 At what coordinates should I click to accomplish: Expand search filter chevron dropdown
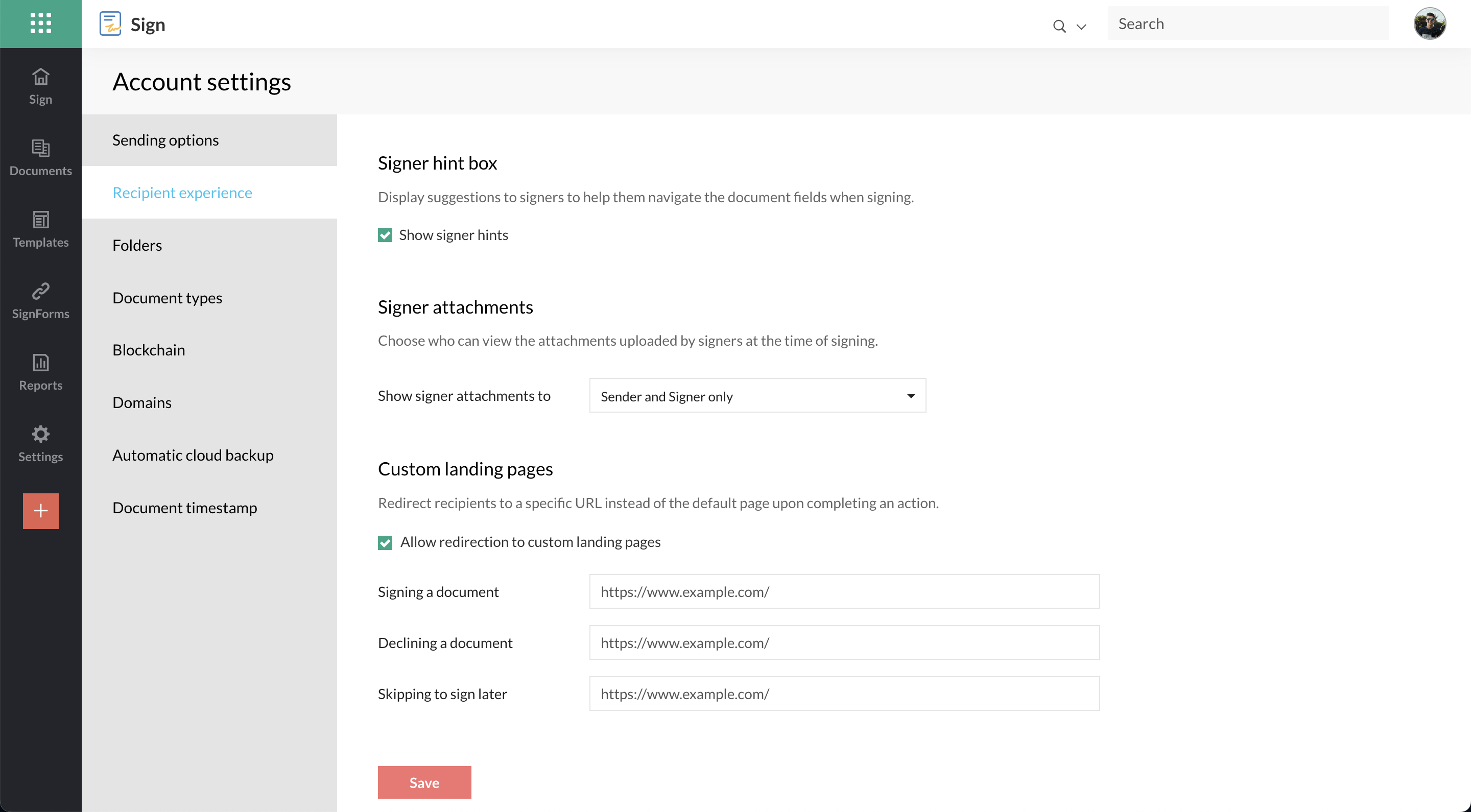coord(1081,26)
